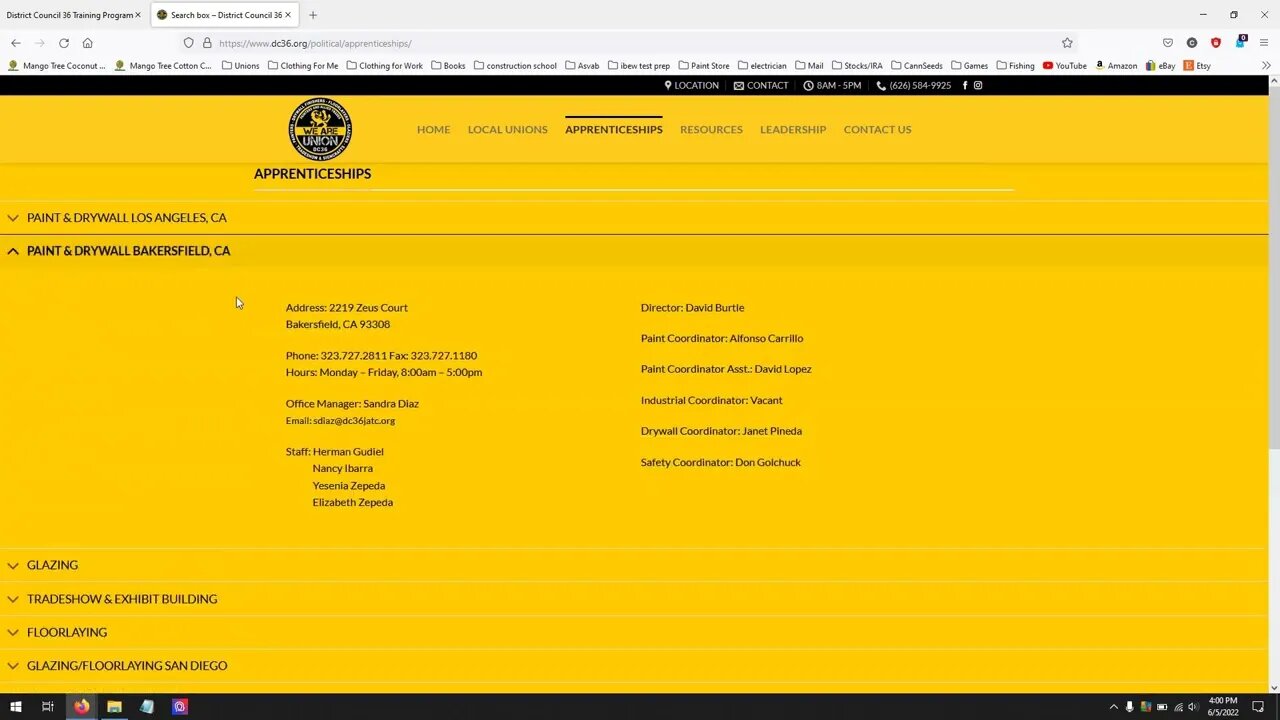Open the notification center icon
This screenshot has width=1280, height=720.
point(1259,707)
